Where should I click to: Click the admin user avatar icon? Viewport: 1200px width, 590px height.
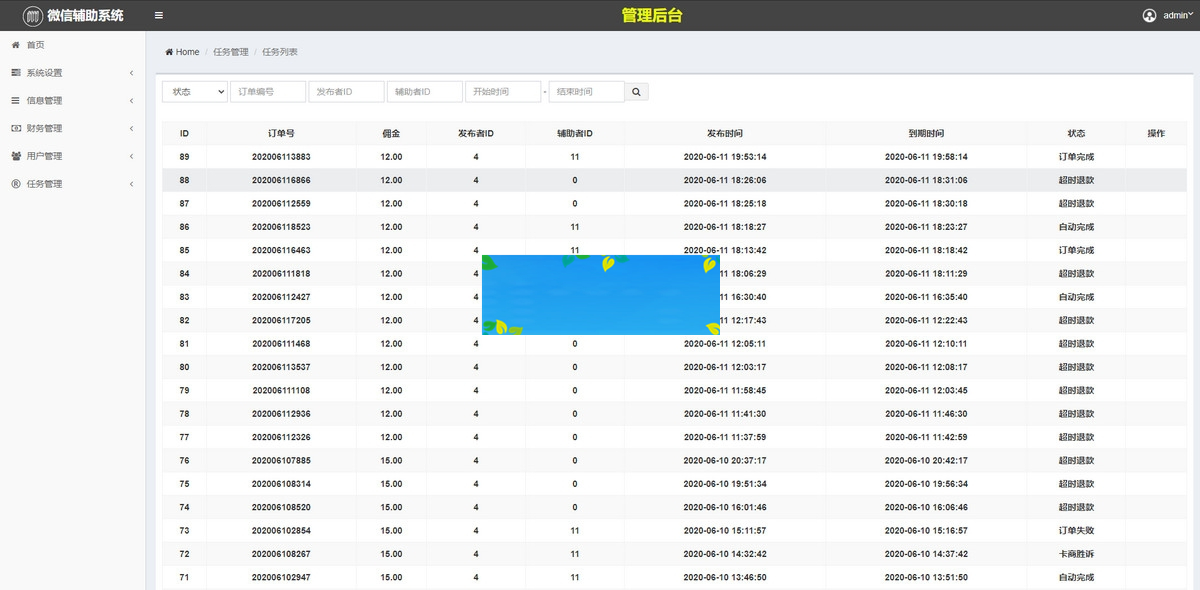click(x=1149, y=16)
